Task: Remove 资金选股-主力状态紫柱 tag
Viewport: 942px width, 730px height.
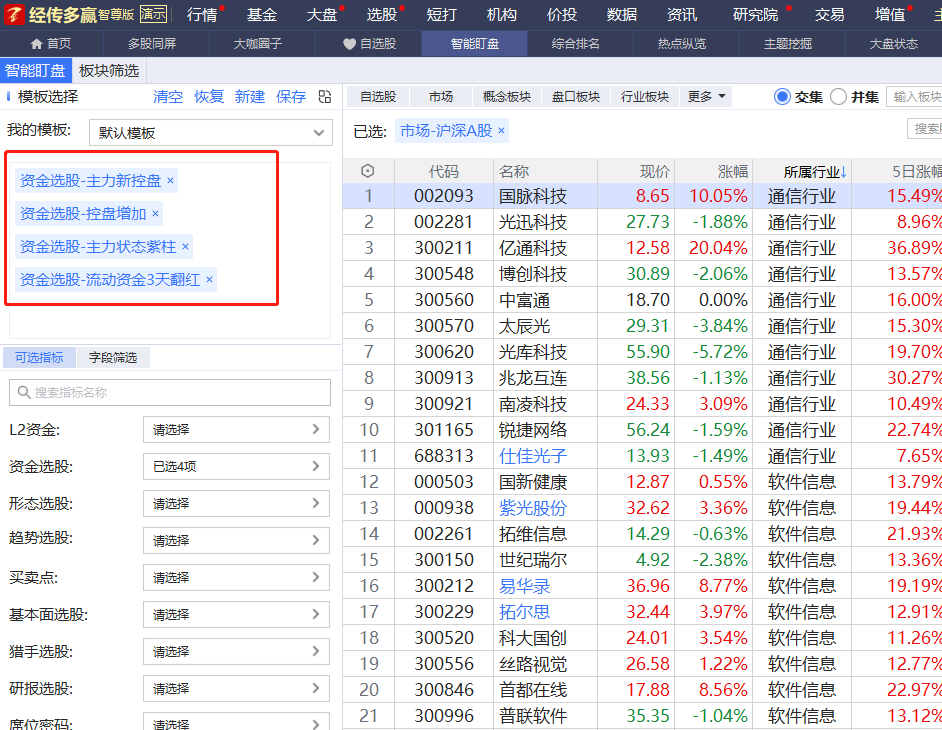Action: (185, 246)
